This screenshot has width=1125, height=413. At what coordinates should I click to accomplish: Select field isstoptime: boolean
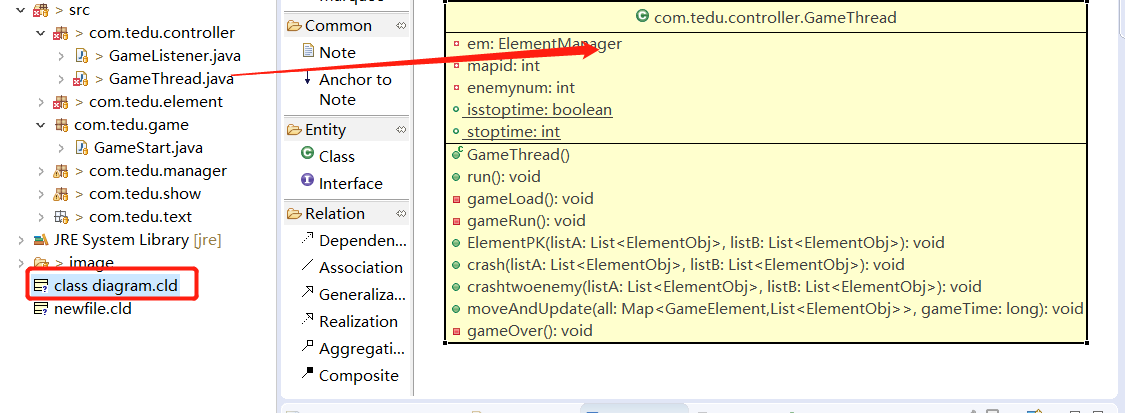[539, 110]
